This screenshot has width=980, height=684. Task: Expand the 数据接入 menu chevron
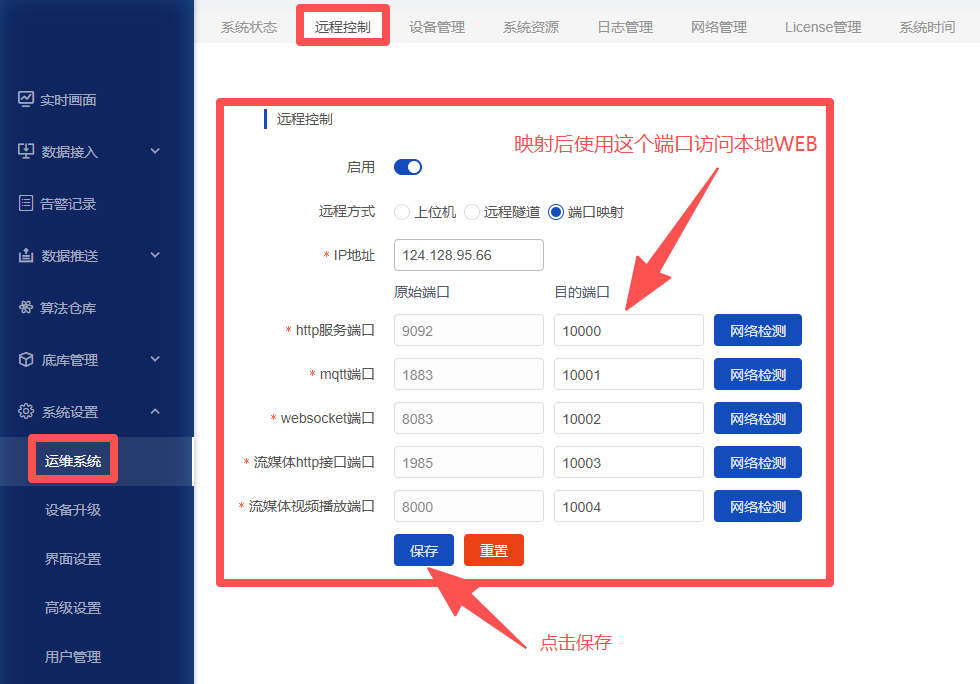(155, 152)
